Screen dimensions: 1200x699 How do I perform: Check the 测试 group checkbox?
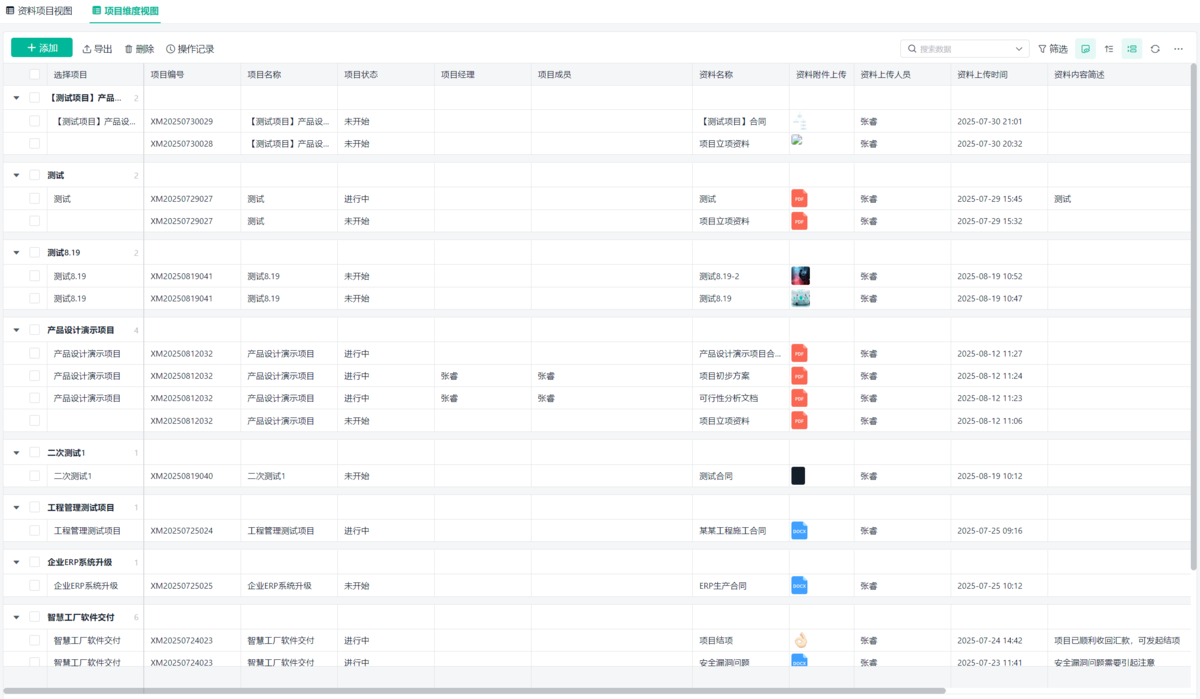34,175
